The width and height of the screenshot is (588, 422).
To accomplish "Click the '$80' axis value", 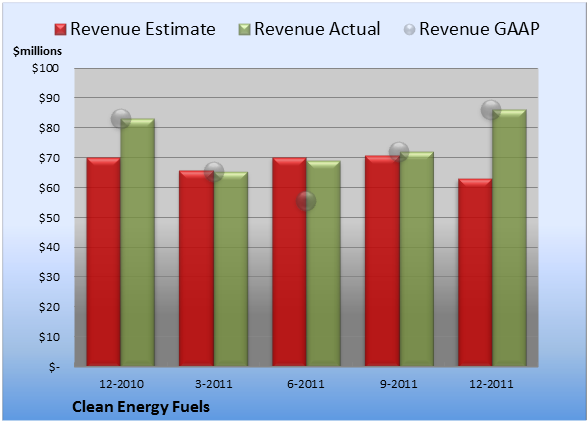I will (x=49, y=128).
